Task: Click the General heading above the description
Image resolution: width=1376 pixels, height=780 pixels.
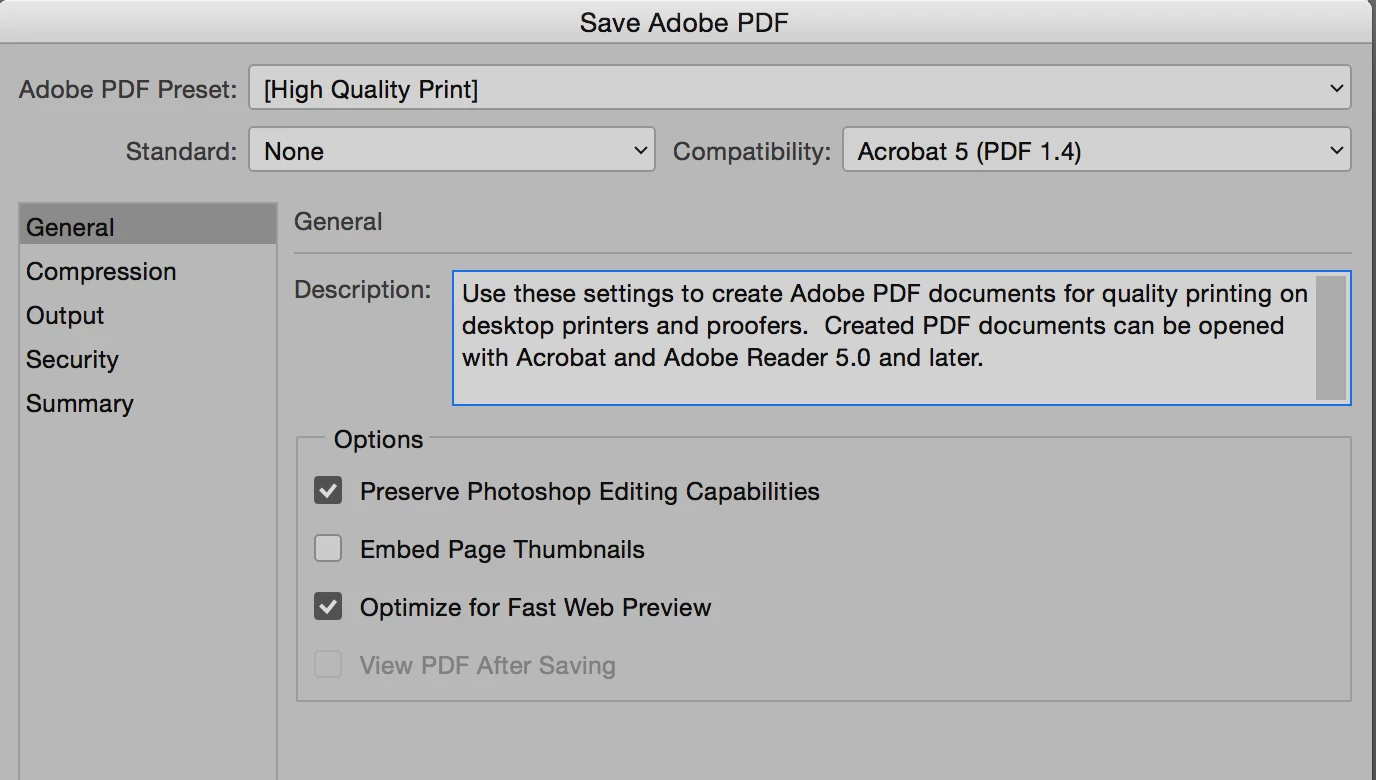Action: click(x=338, y=222)
